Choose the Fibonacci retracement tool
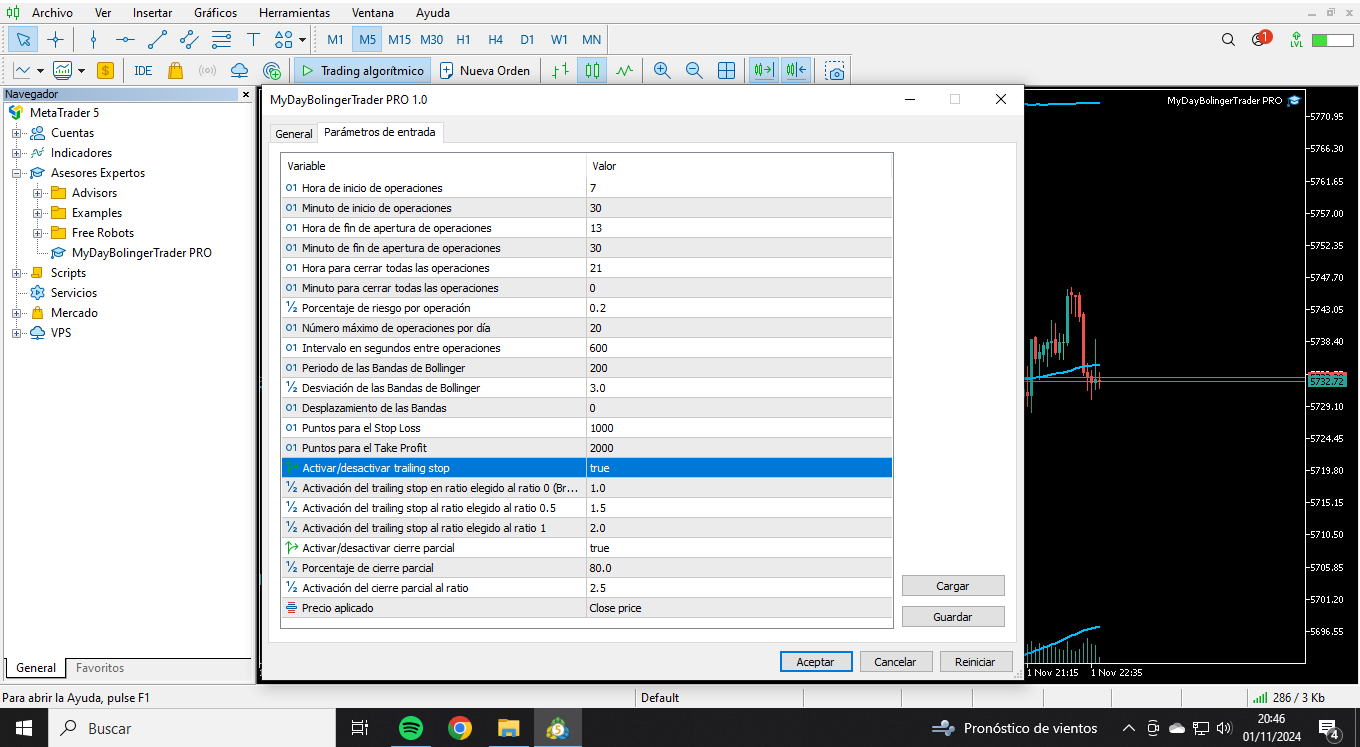This screenshot has width=1360, height=747. pos(221,40)
